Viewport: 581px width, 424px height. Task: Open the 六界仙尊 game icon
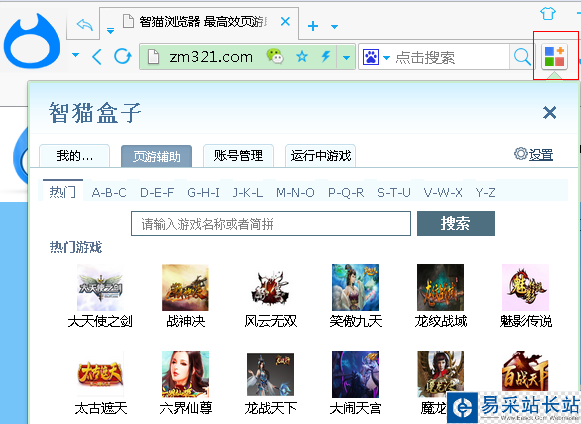pyautogui.click(x=185, y=374)
